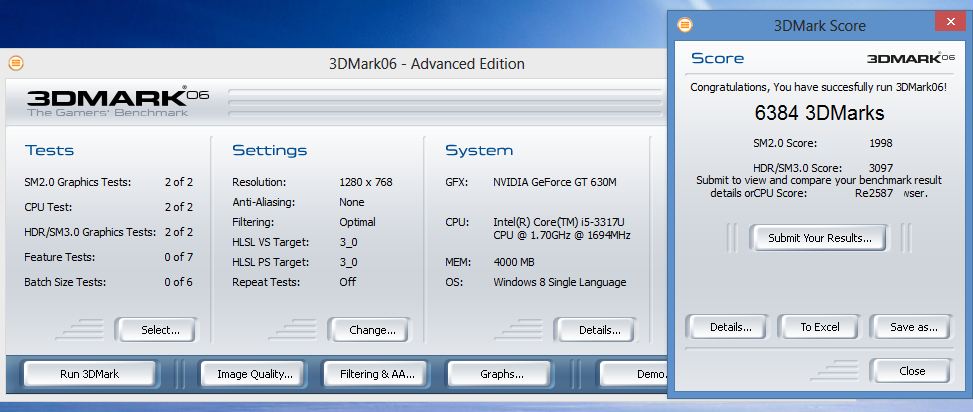973x412 pixels.
Task: Click the Score heading in the Score window
Action: click(x=717, y=58)
